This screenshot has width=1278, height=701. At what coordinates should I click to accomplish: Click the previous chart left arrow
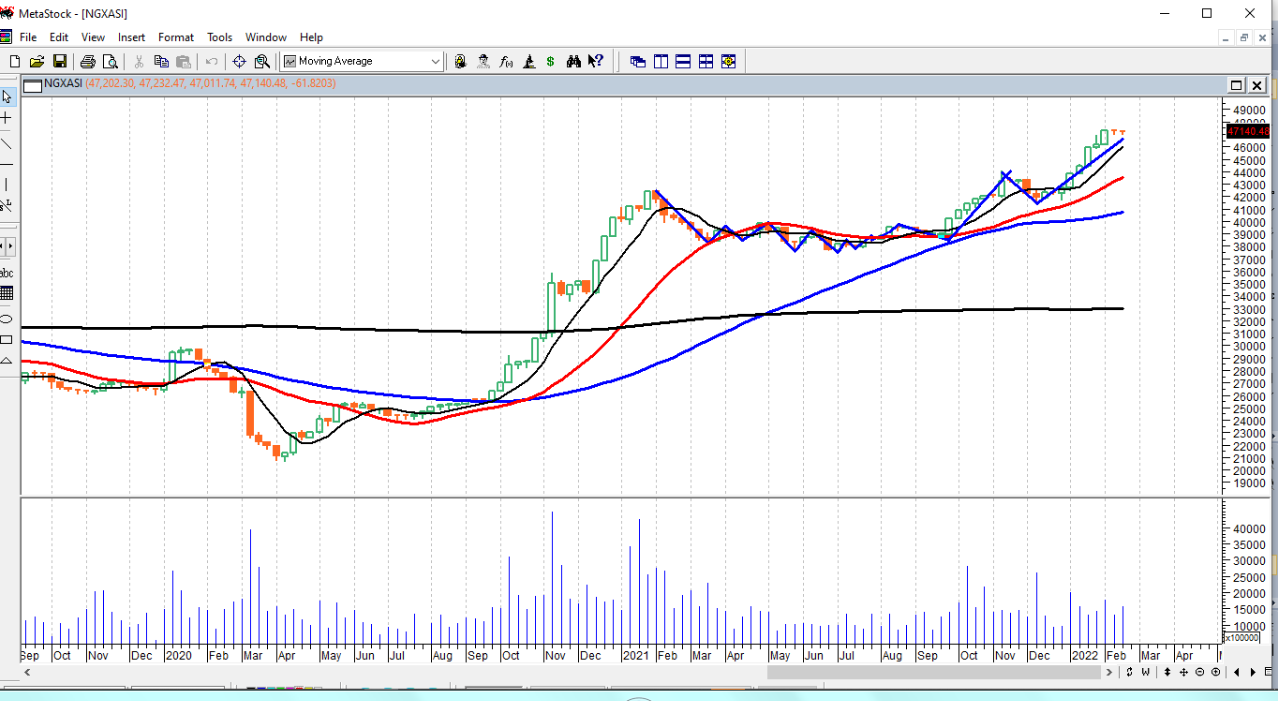pyautogui.click(x=1237, y=672)
